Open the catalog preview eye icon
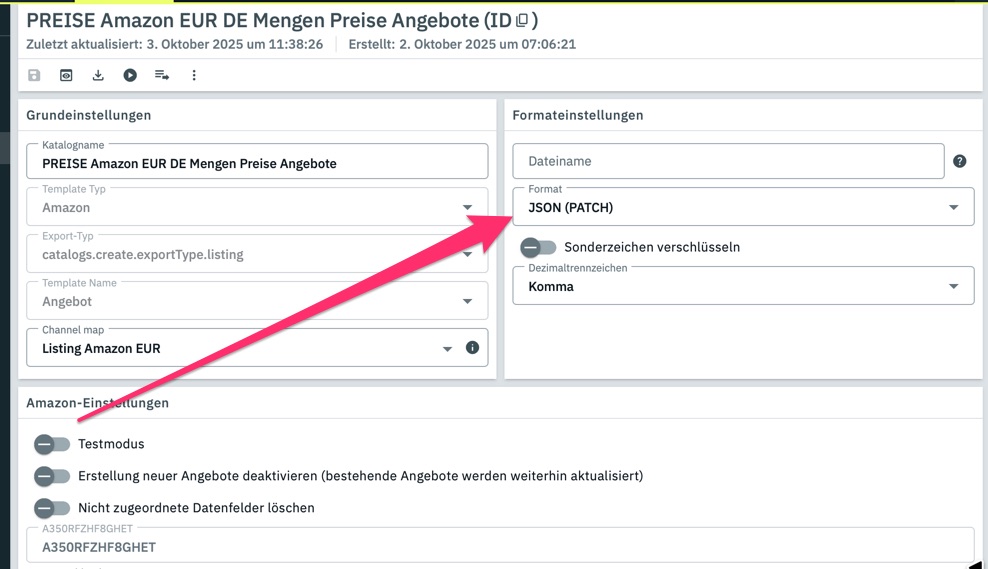Screen dimensions: 988x569 66,75
